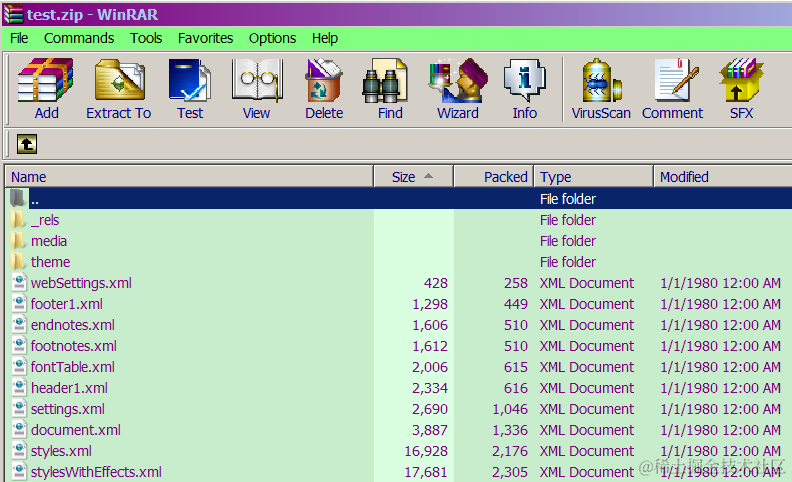Sort by the Modified column header

point(723,177)
